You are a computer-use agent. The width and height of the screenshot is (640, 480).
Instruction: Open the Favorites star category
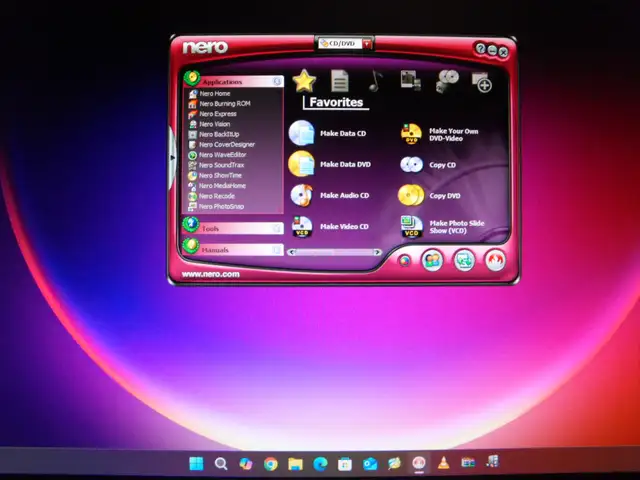[x=304, y=81]
